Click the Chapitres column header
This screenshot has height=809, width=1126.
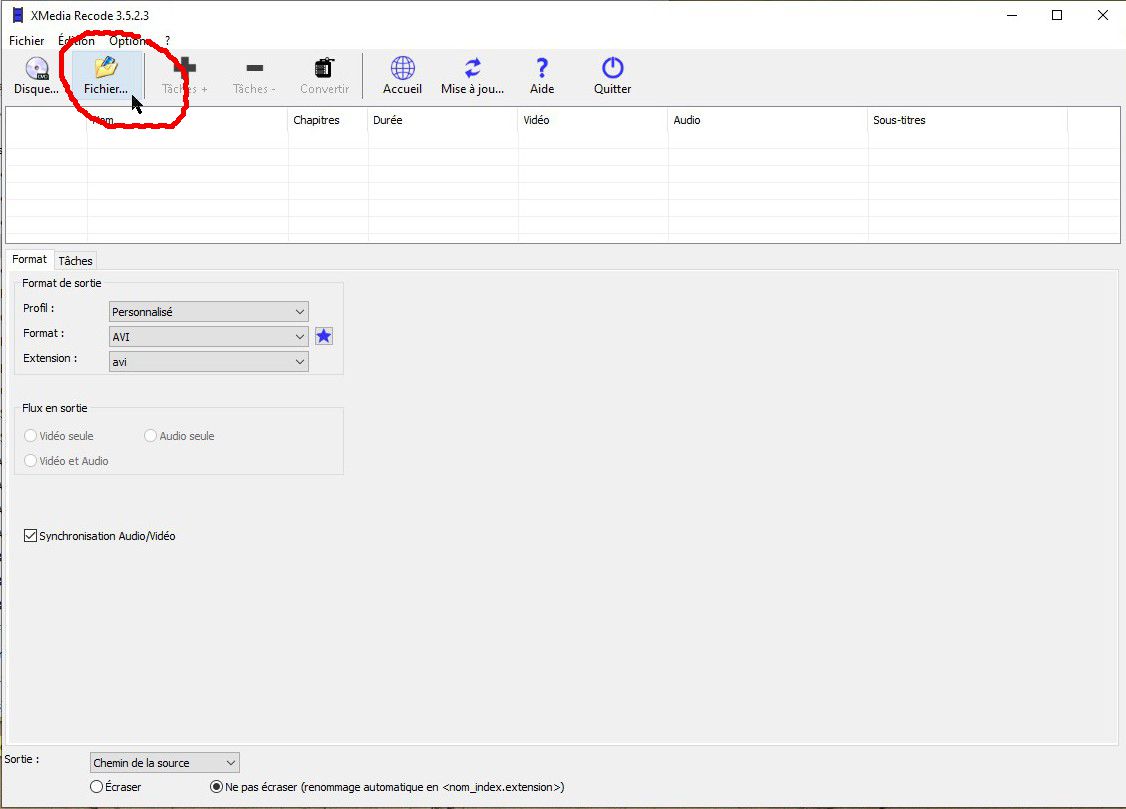[x=328, y=120]
